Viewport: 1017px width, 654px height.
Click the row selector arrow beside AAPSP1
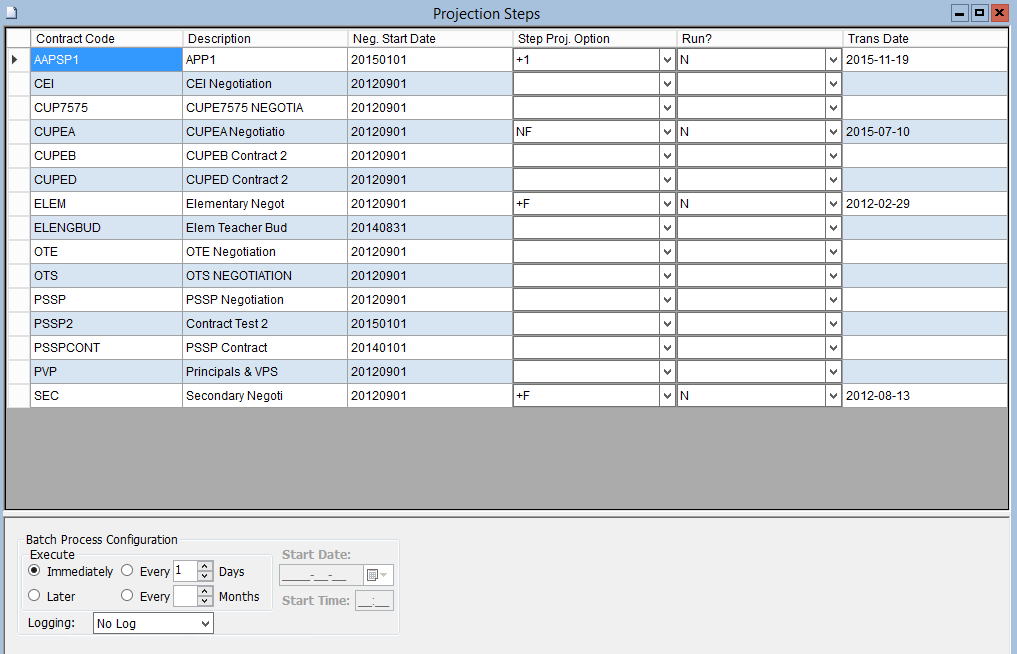click(x=15, y=60)
